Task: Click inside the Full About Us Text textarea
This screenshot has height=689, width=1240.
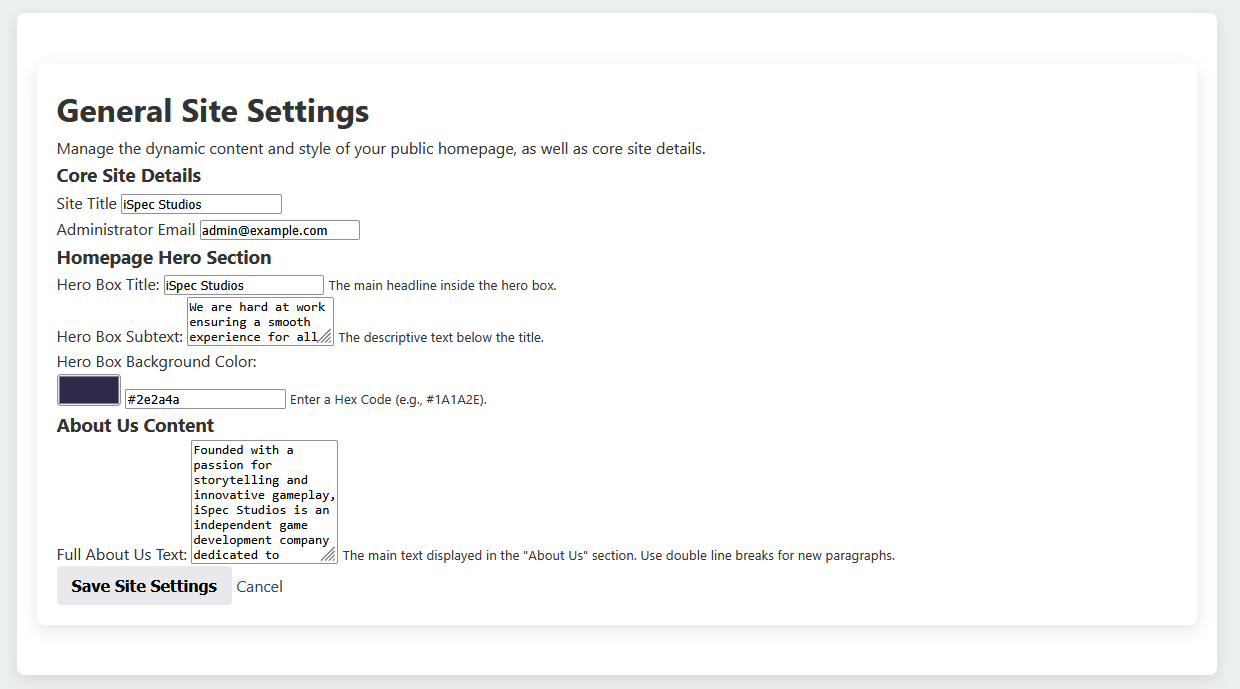Action: pos(262,498)
